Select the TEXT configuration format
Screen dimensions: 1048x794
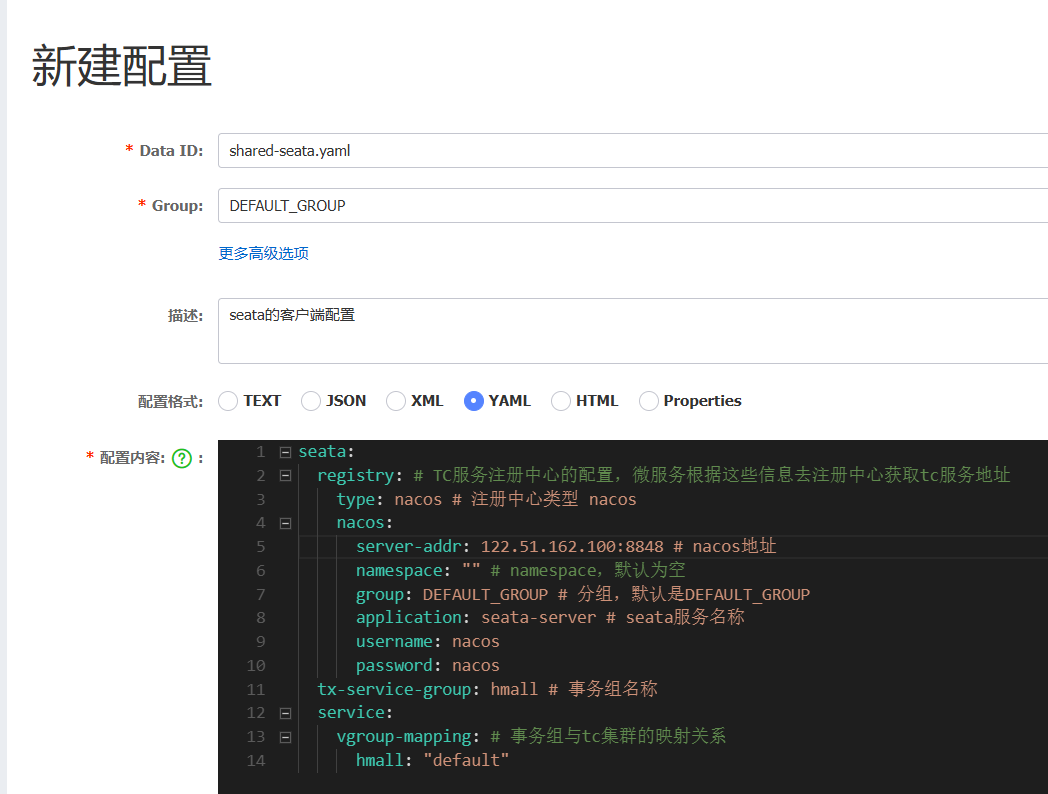[228, 400]
